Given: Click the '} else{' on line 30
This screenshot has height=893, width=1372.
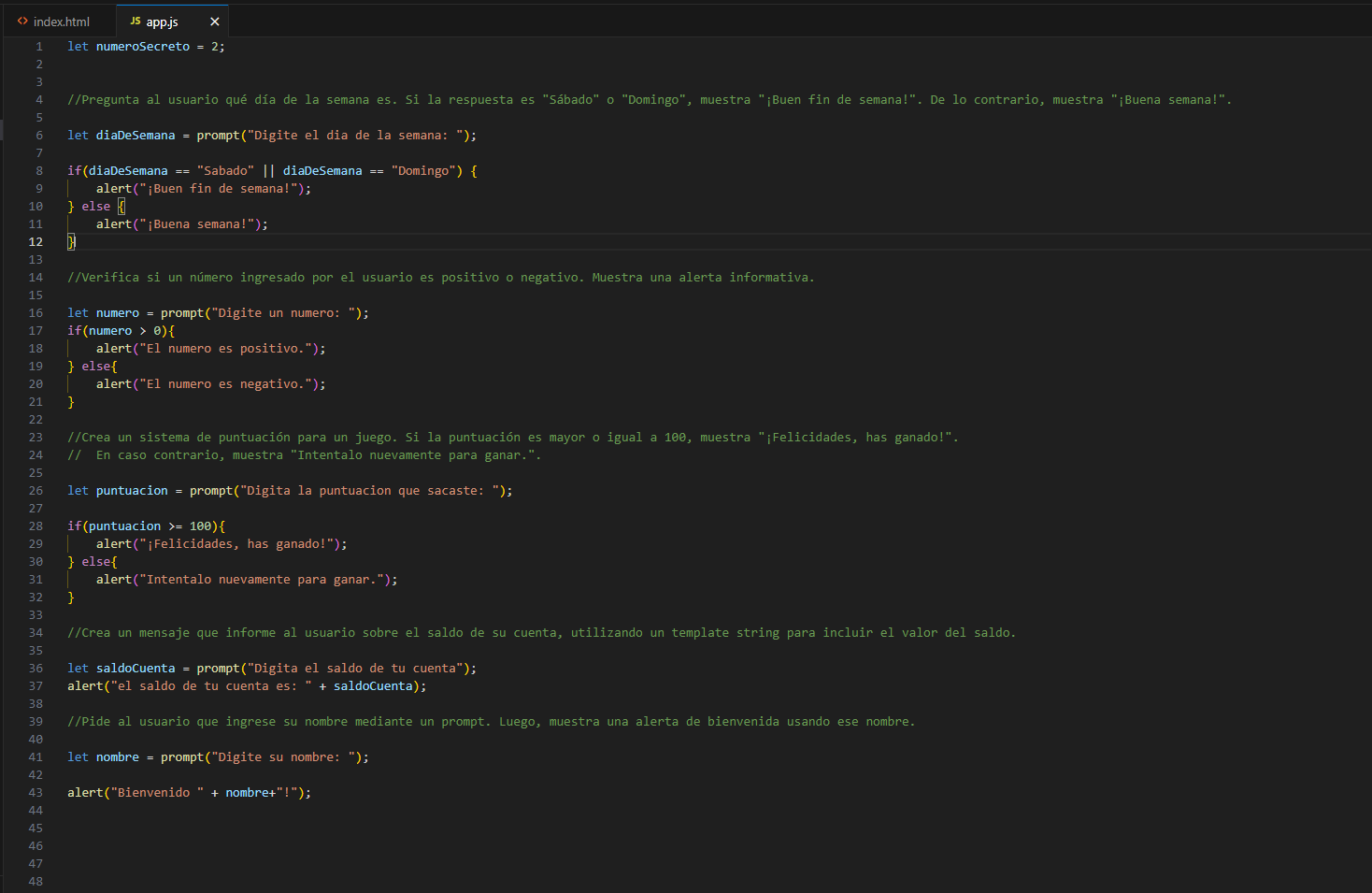Looking at the screenshot, I should (93, 562).
